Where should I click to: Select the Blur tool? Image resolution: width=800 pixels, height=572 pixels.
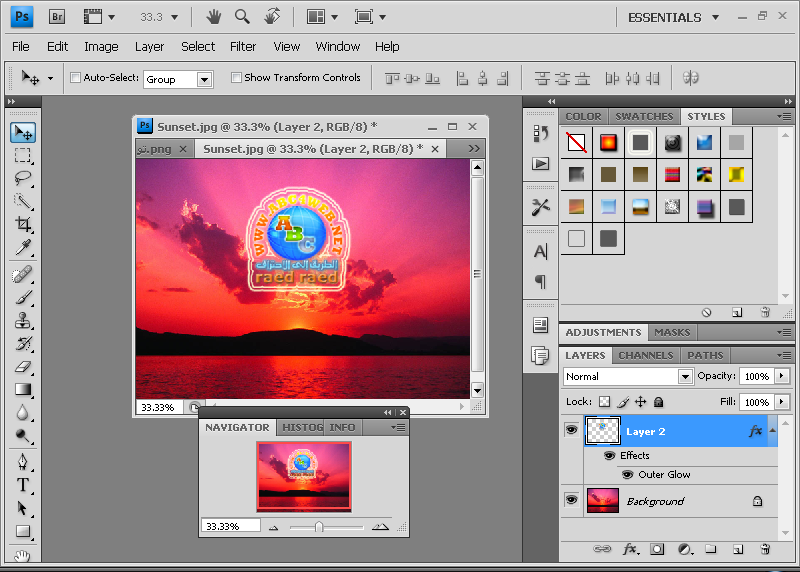(22, 412)
